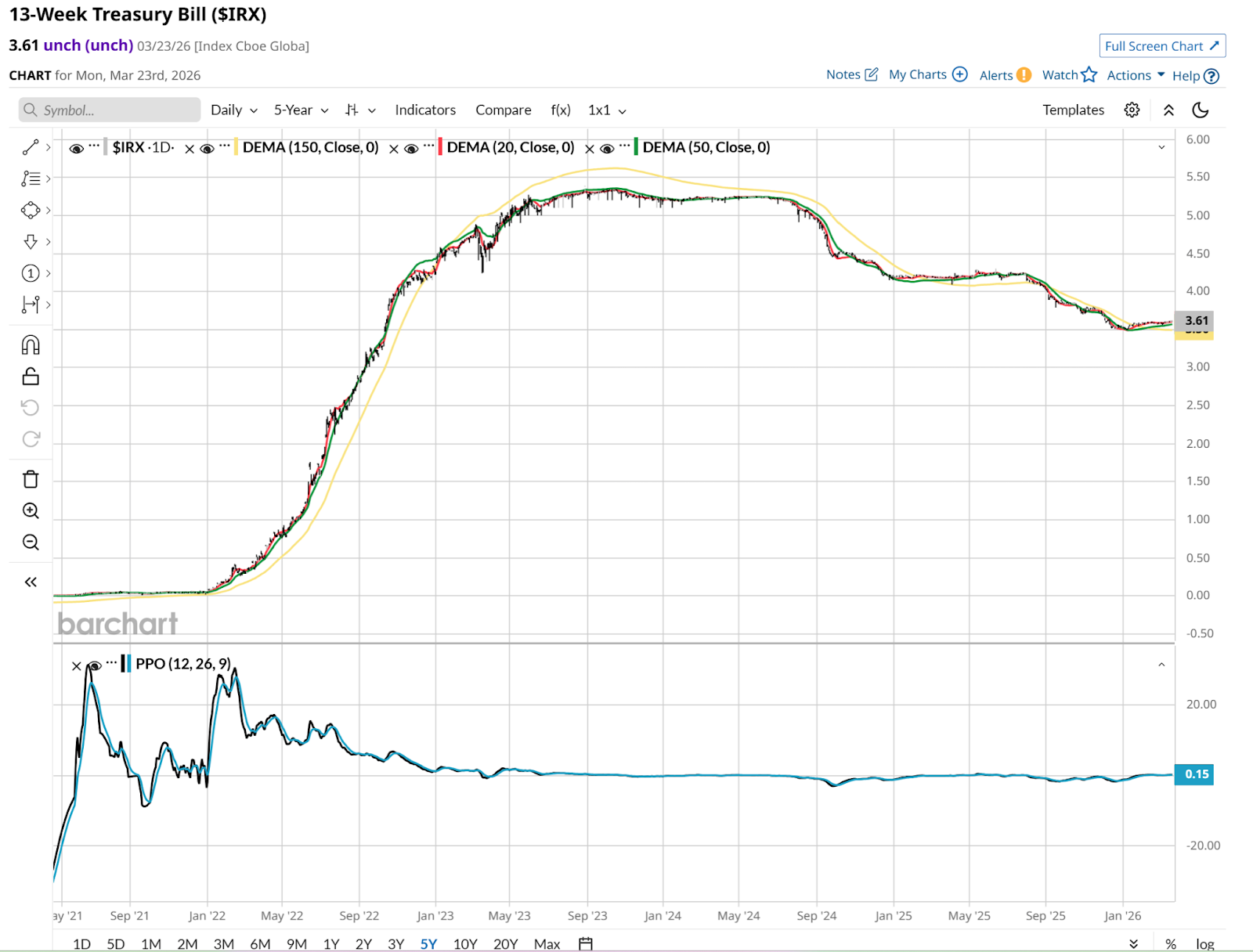Select the numbered circle label tool
Viewport: 1253px width, 952px height.
click(31, 273)
